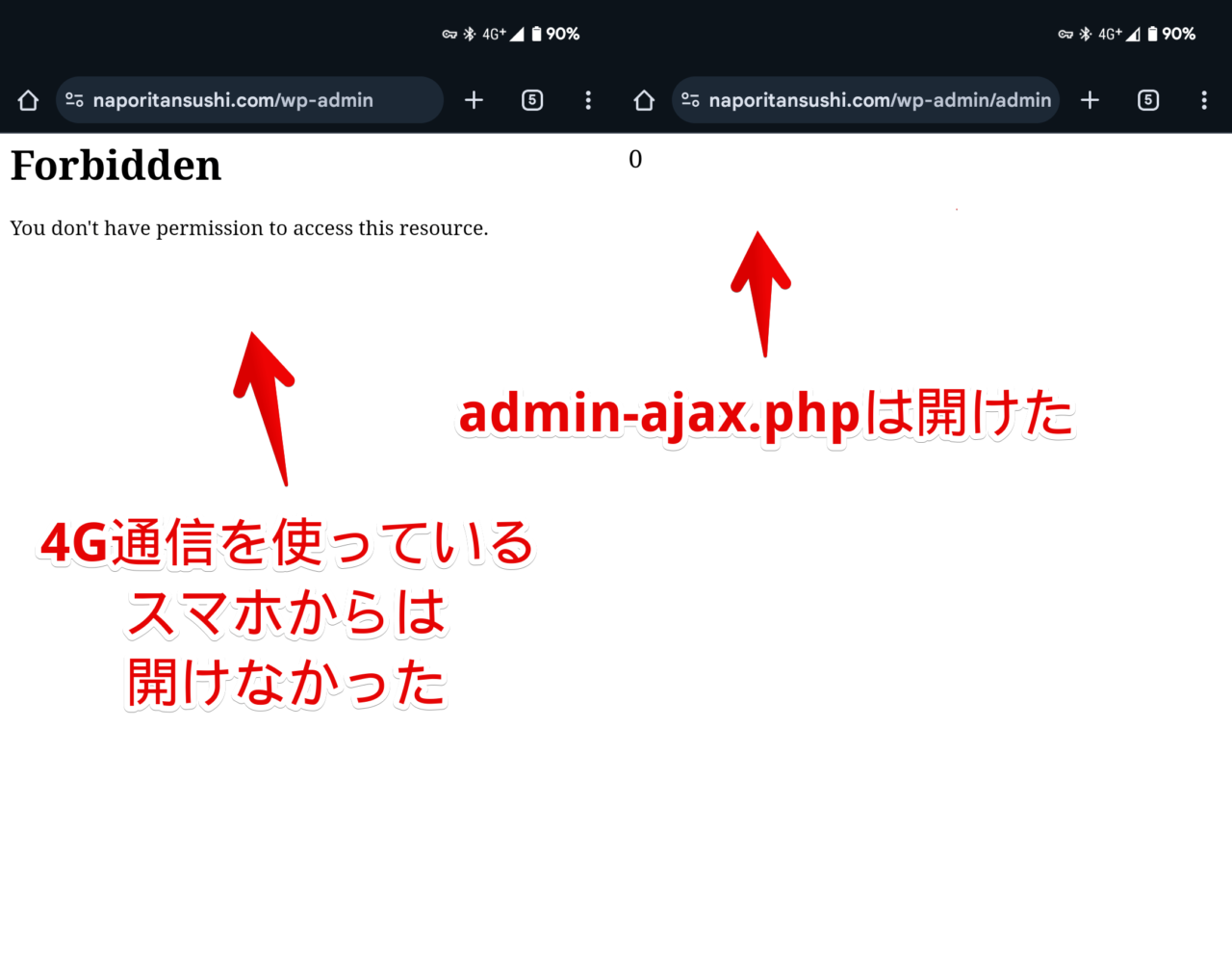Image resolution: width=1232 pixels, height=962 pixels.
Task: Select 'You don't have permission to access this resource.'
Action: [249, 228]
